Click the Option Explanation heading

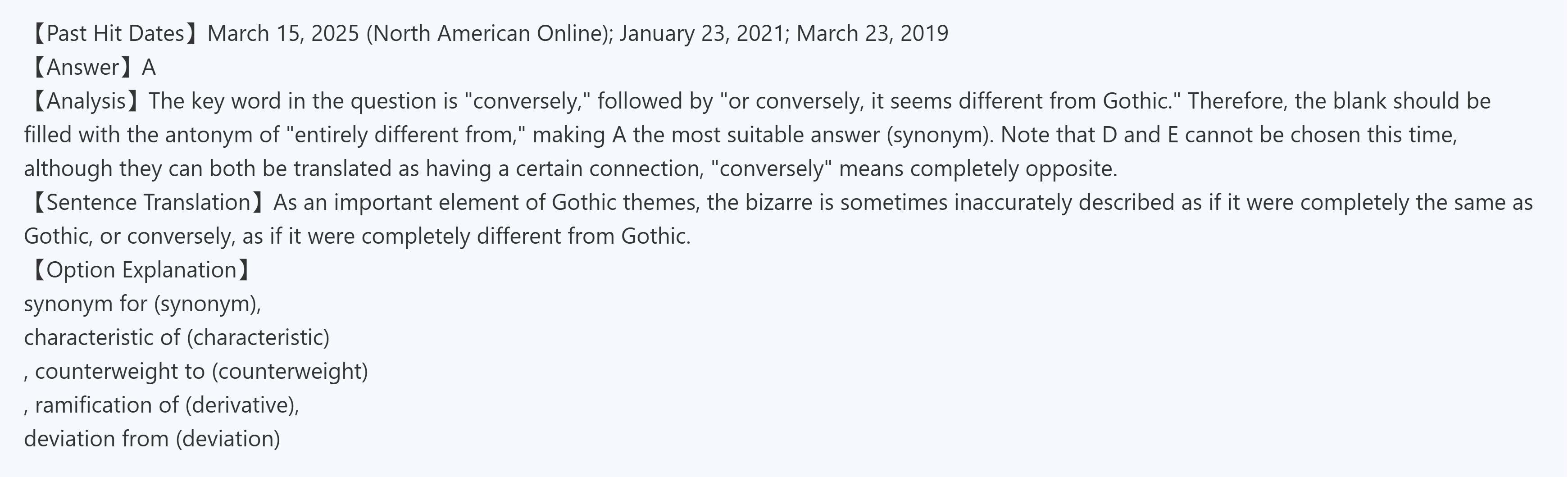pyautogui.click(x=141, y=270)
